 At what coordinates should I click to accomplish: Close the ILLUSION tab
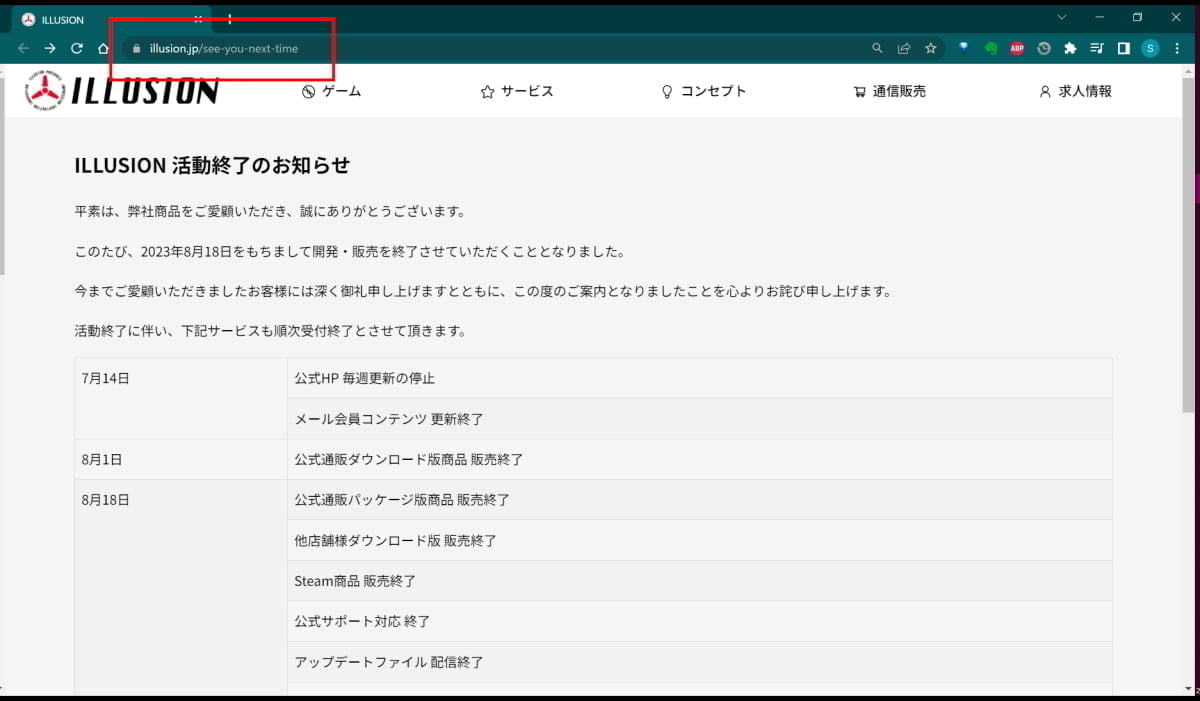pos(198,19)
